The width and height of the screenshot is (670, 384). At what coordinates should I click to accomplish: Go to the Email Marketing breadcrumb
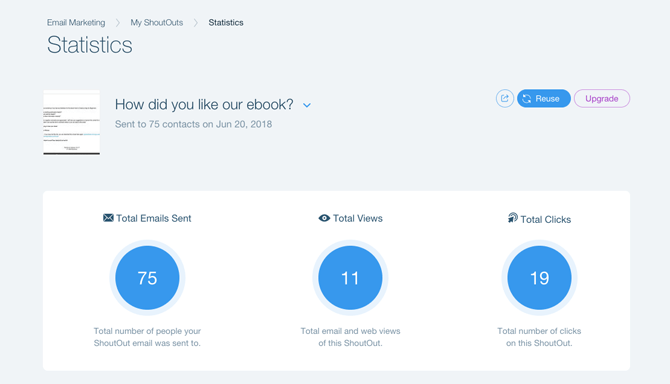pos(76,23)
